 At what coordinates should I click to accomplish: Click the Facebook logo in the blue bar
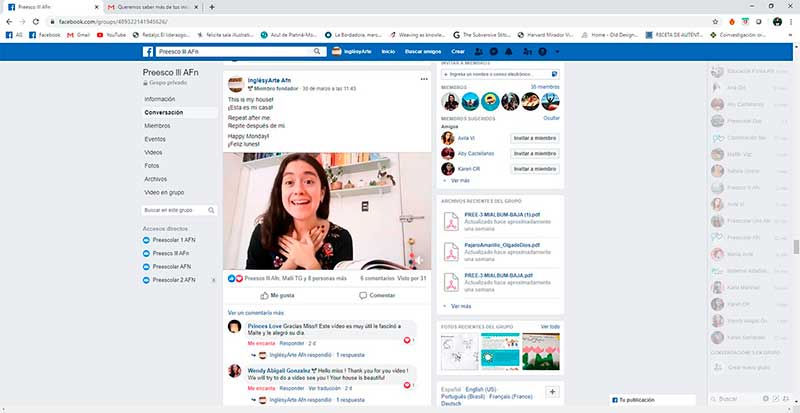tap(148, 52)
